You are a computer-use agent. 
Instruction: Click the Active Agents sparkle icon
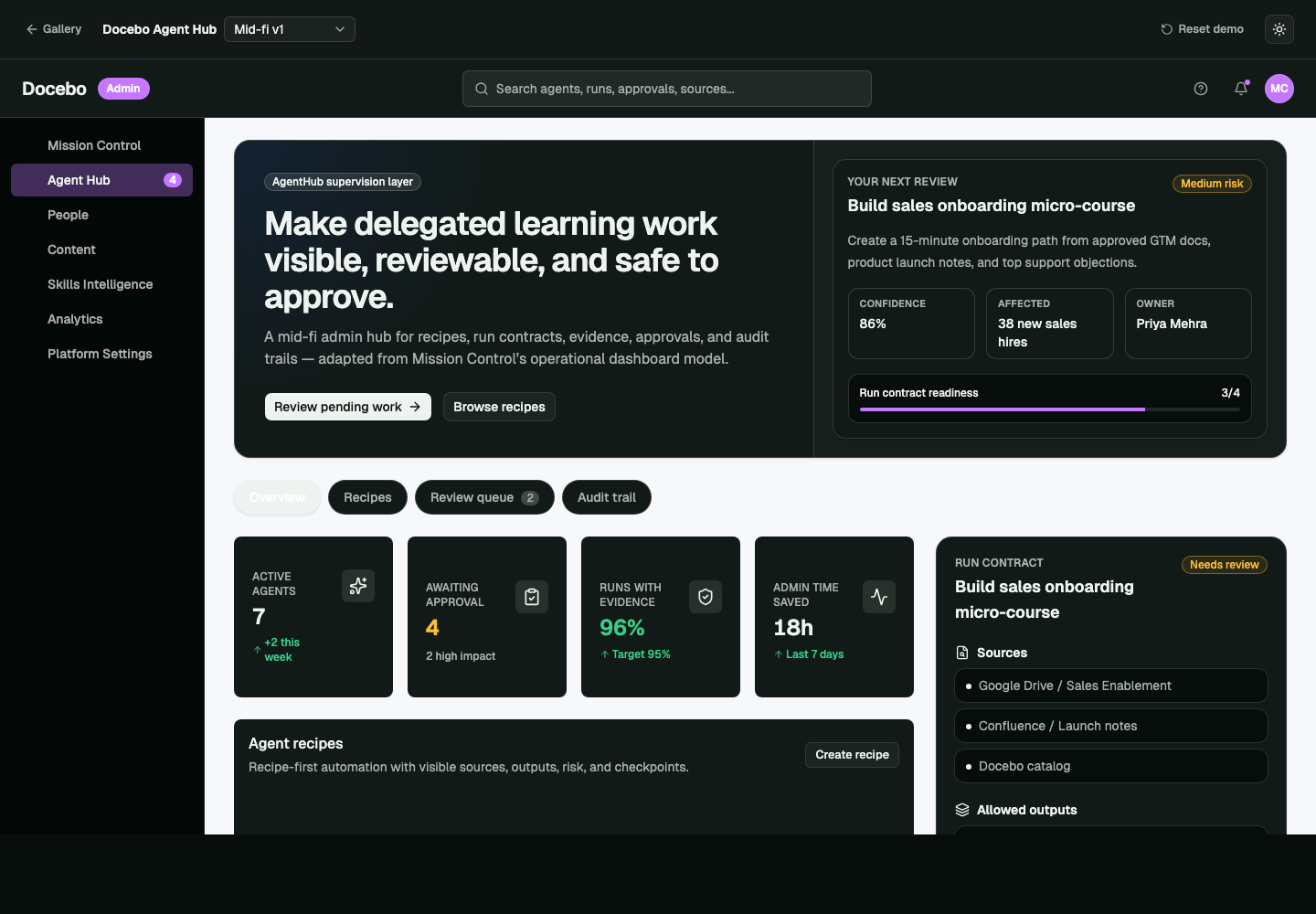click(x=358, y=586)
